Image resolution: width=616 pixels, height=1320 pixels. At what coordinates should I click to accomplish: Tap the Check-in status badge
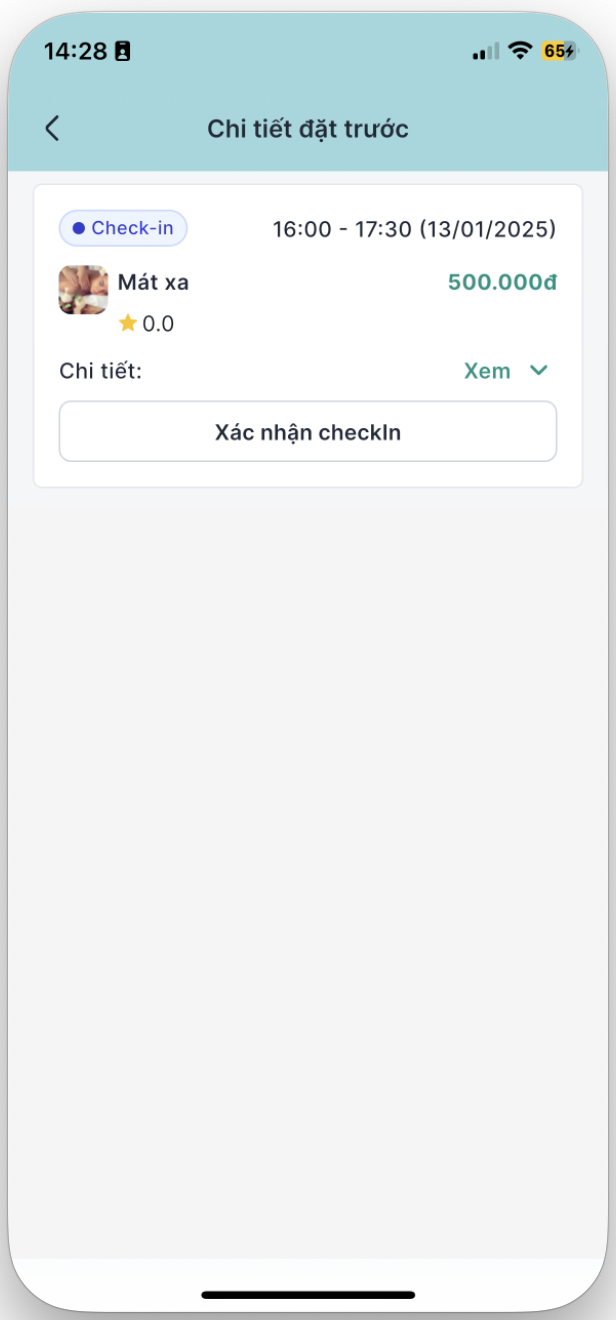pos(123,229)
